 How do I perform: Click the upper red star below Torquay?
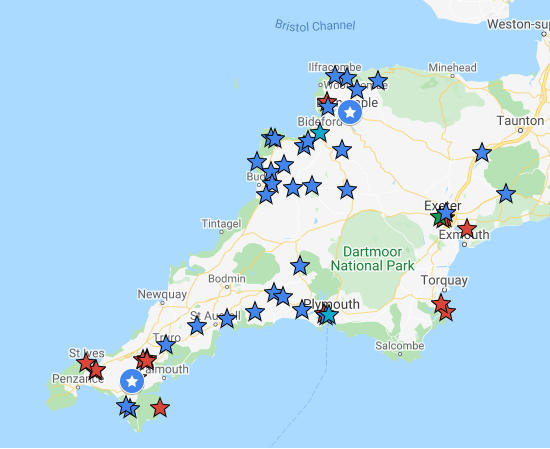(441, 303)
